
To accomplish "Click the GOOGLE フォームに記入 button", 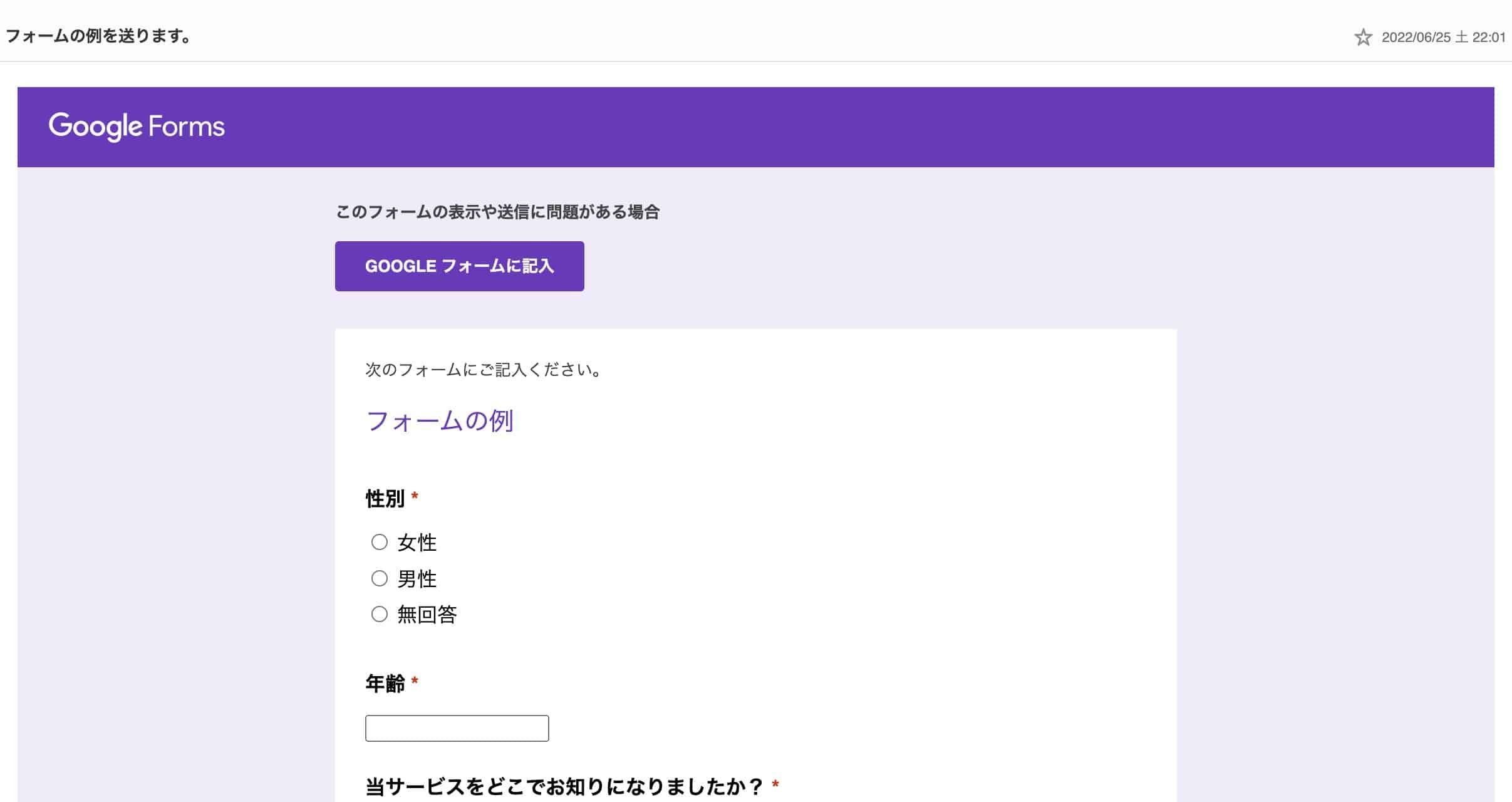I will [459, 266].
